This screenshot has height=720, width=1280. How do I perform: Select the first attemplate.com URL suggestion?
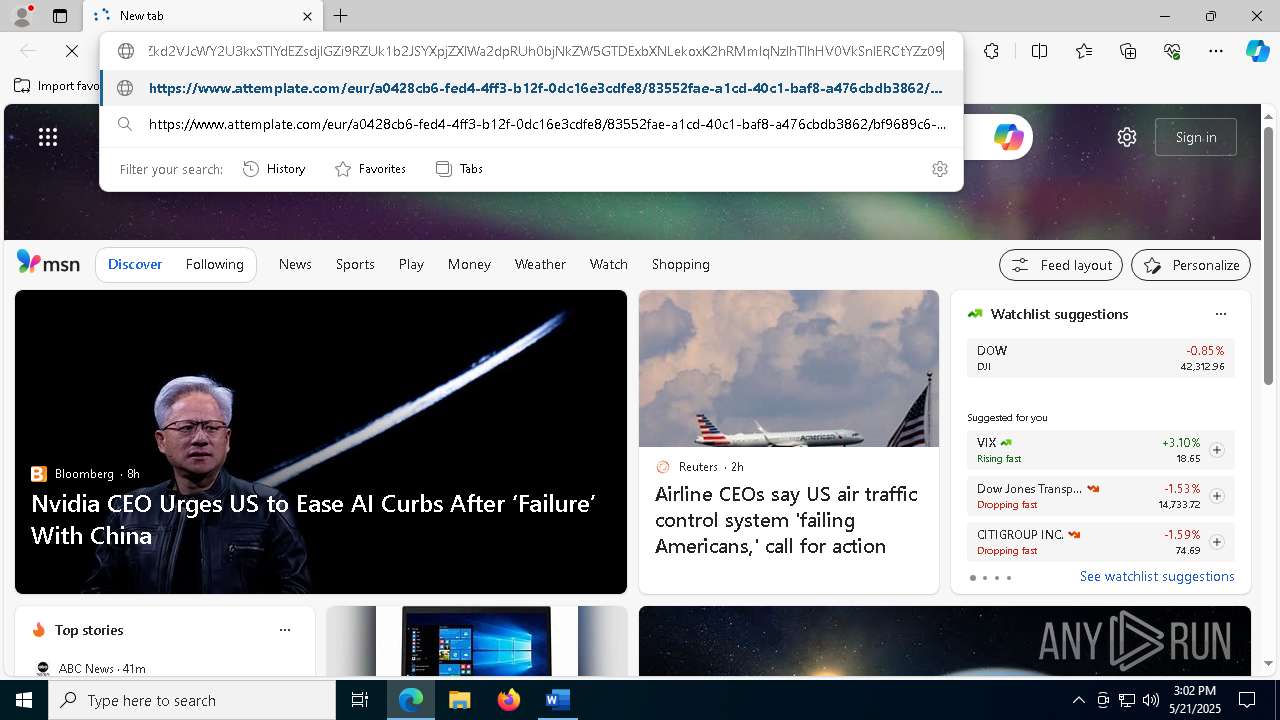531,88
